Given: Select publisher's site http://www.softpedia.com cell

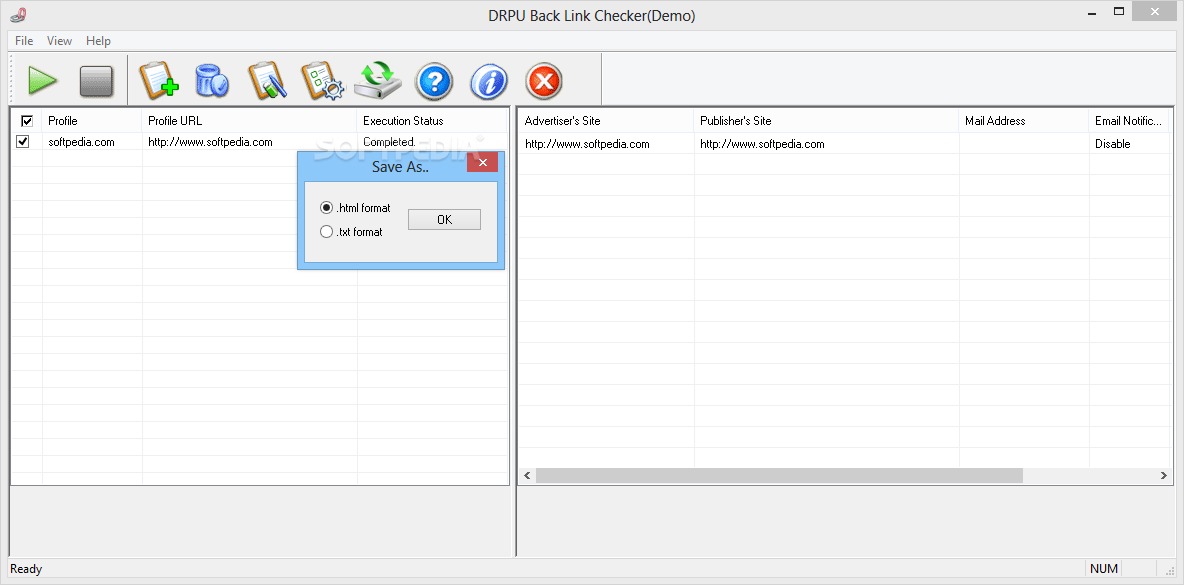Looking at the screenshot, I should pyautogui.click(x=826, y=143).
